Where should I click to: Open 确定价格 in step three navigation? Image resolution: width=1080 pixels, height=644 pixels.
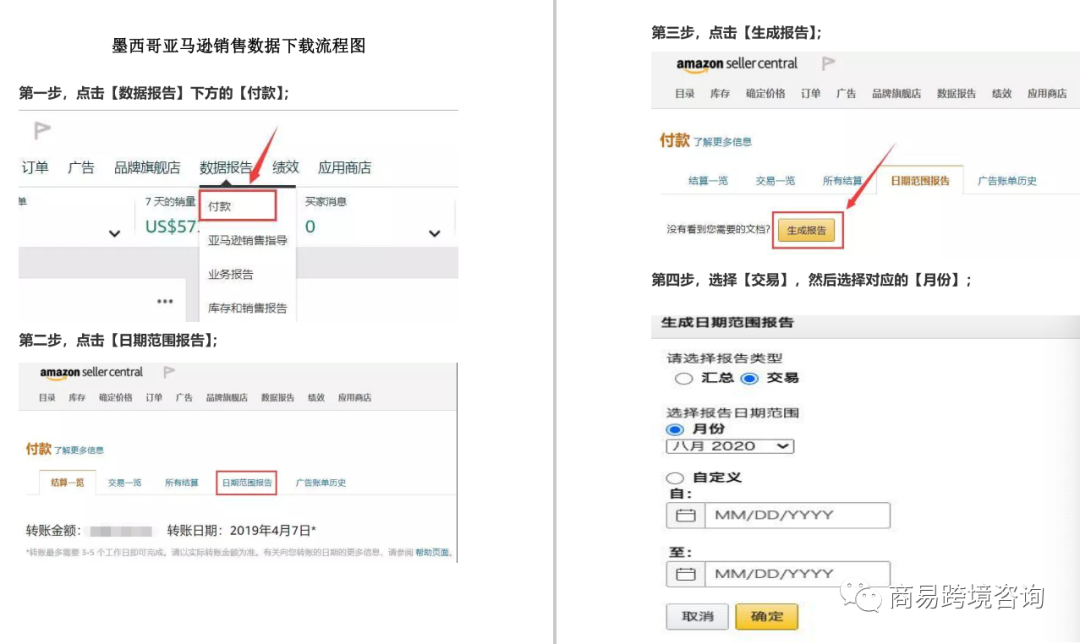765,94
